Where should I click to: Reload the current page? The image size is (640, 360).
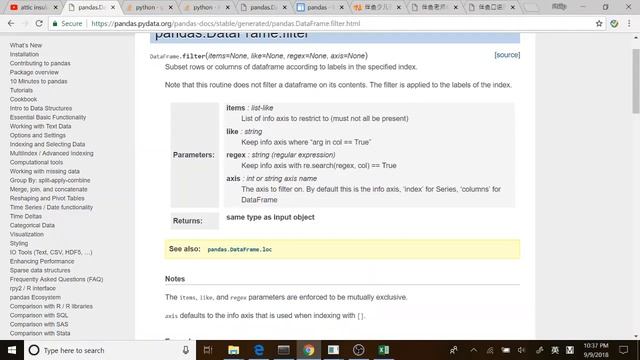point(39,24)
